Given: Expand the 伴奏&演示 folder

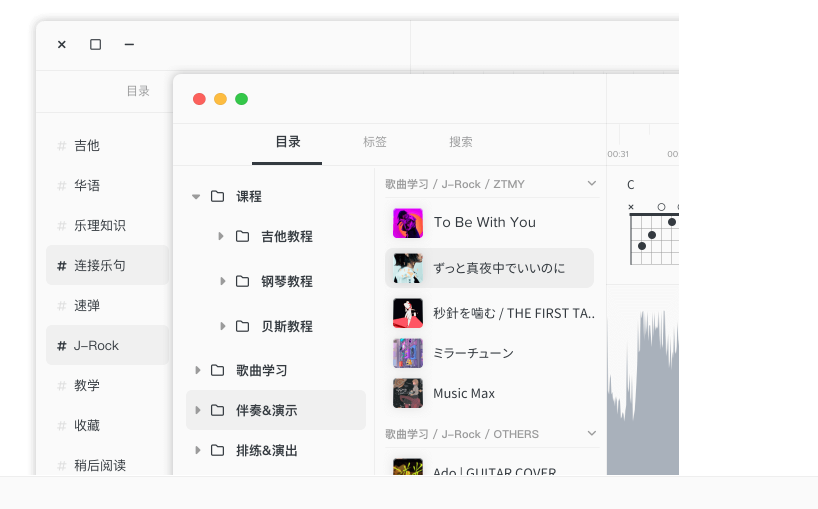Looking at the screenshot, I should click(197, 410).
